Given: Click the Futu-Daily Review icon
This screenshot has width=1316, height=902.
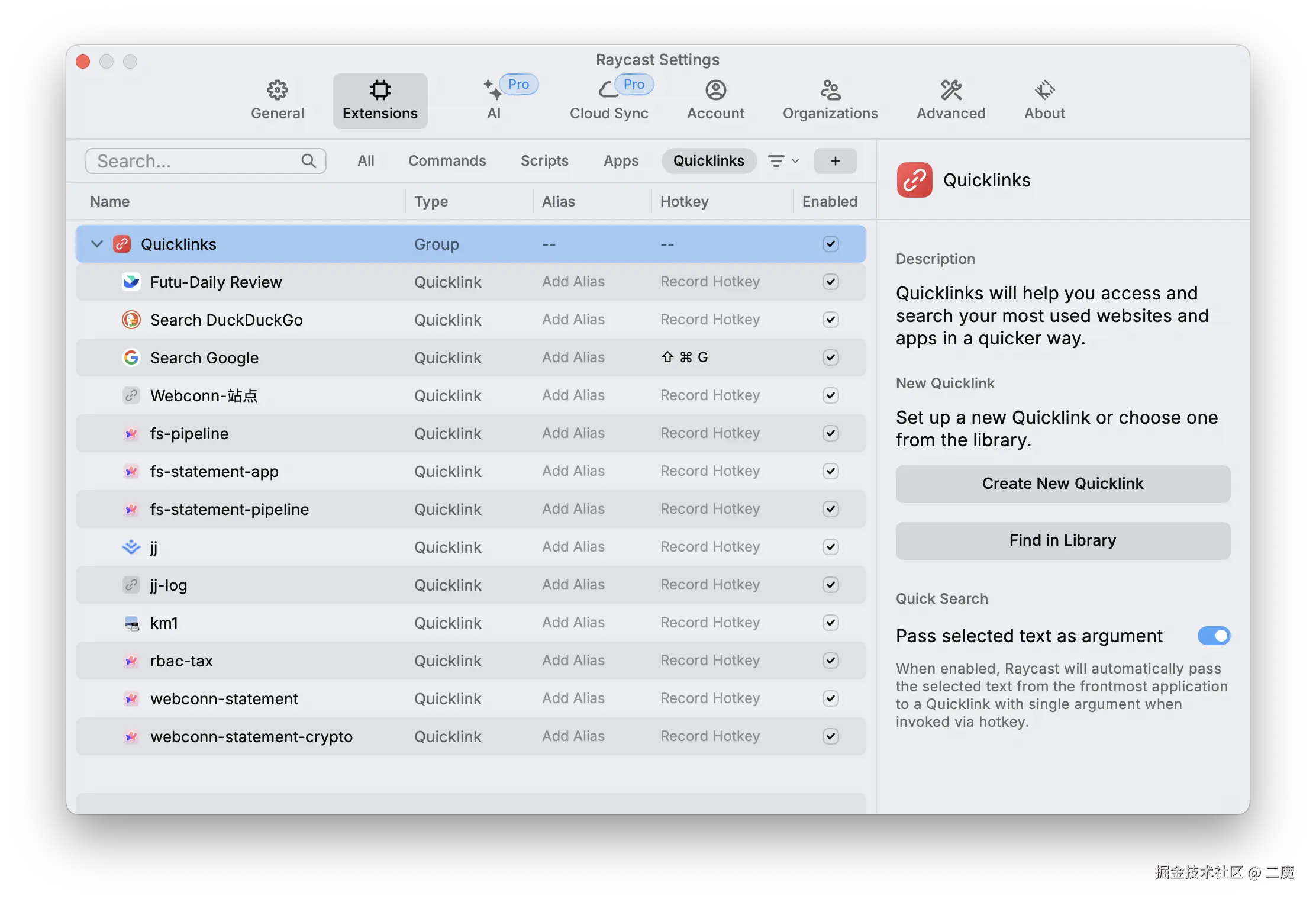Looking at the screenshot, I should pyautogui.click(x=131, y=282).
